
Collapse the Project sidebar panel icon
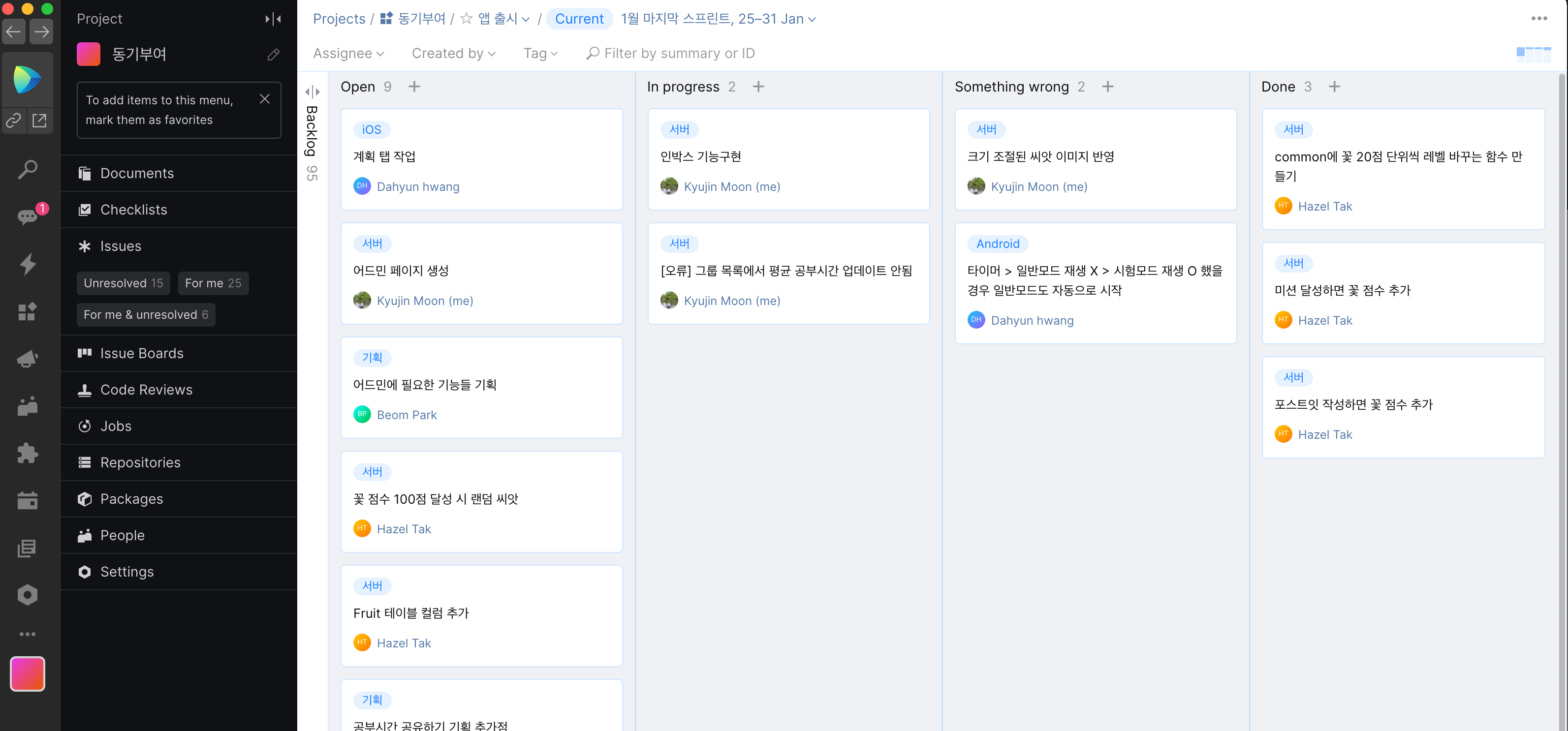click(x=273, y=19)
